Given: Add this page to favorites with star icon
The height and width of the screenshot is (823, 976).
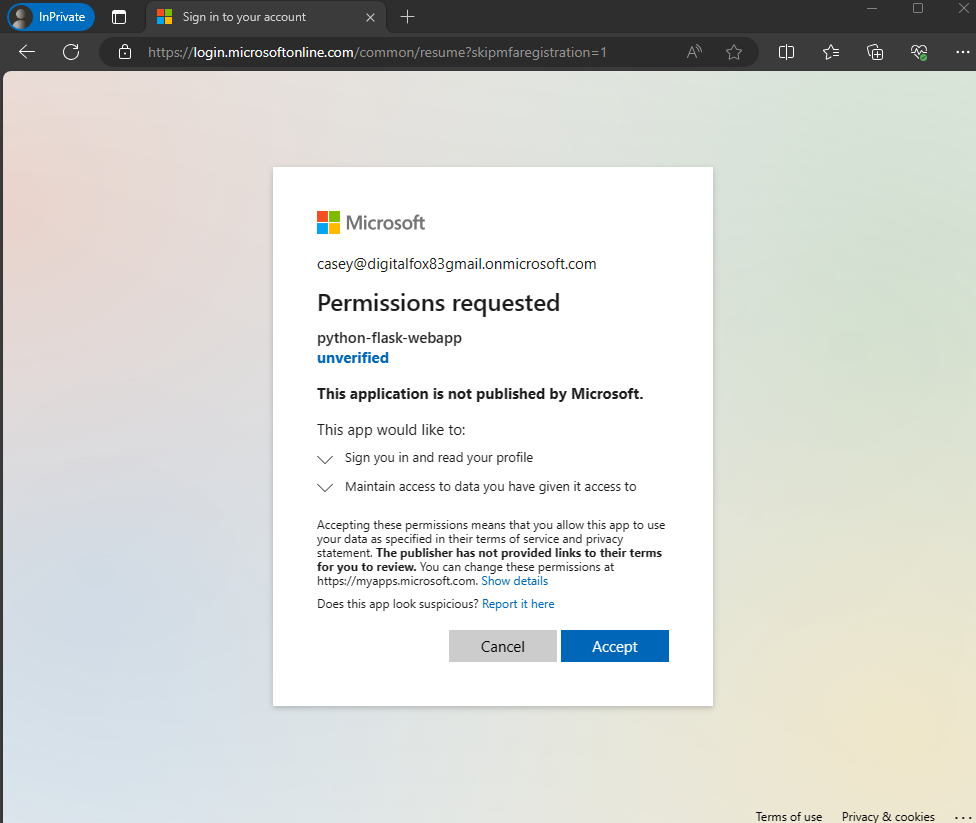Looking at the screenshot, I should click(734, 52).
